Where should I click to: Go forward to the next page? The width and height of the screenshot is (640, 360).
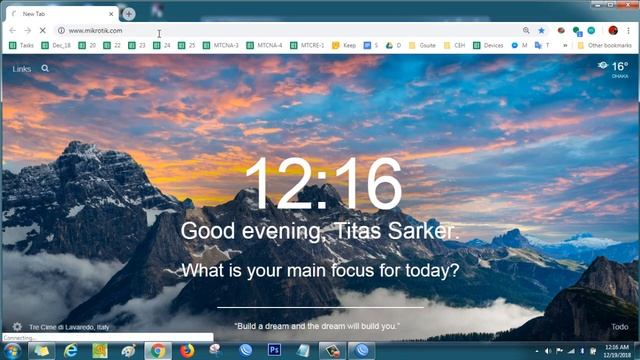27,30
